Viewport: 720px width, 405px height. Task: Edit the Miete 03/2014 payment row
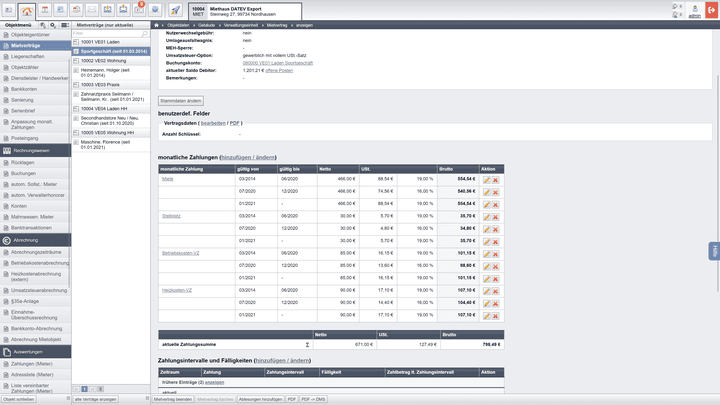click(x=487, y=179)
